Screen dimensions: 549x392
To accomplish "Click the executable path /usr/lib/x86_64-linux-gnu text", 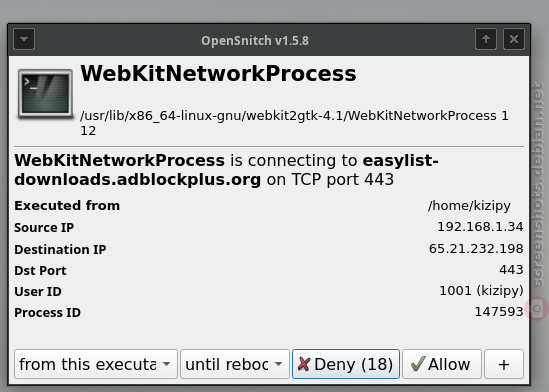I will click(294, 123).
